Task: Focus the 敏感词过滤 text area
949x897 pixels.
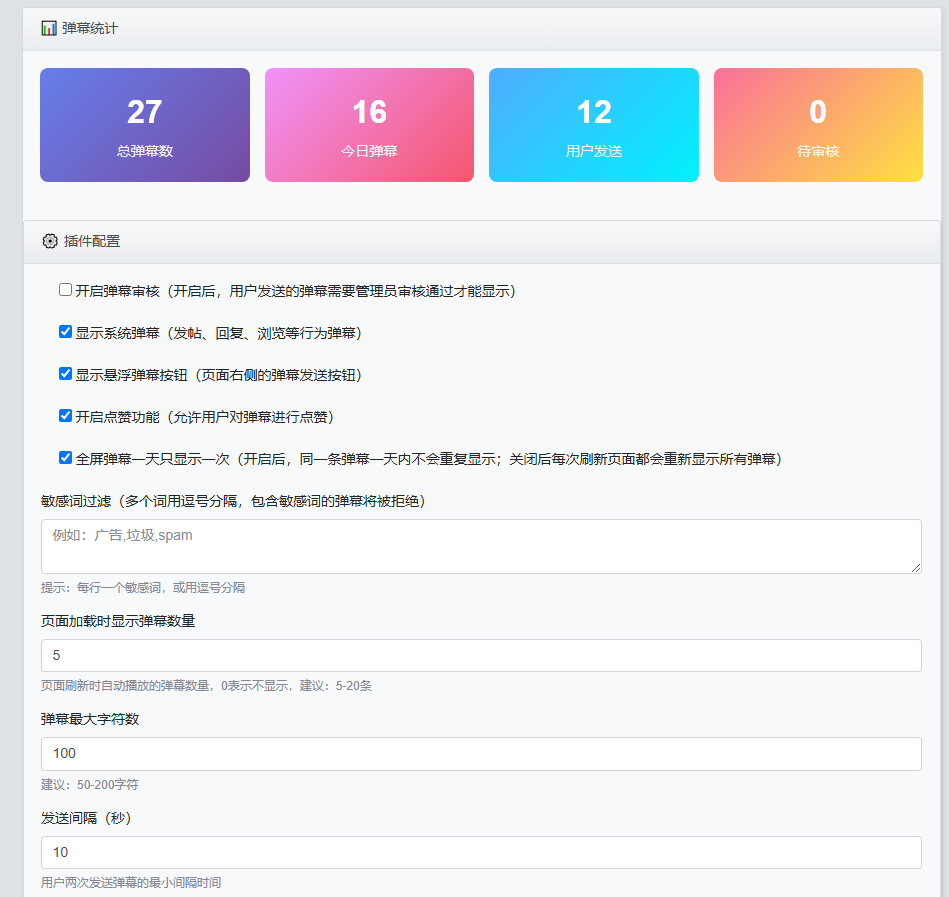Action: [x=480, y=546]
